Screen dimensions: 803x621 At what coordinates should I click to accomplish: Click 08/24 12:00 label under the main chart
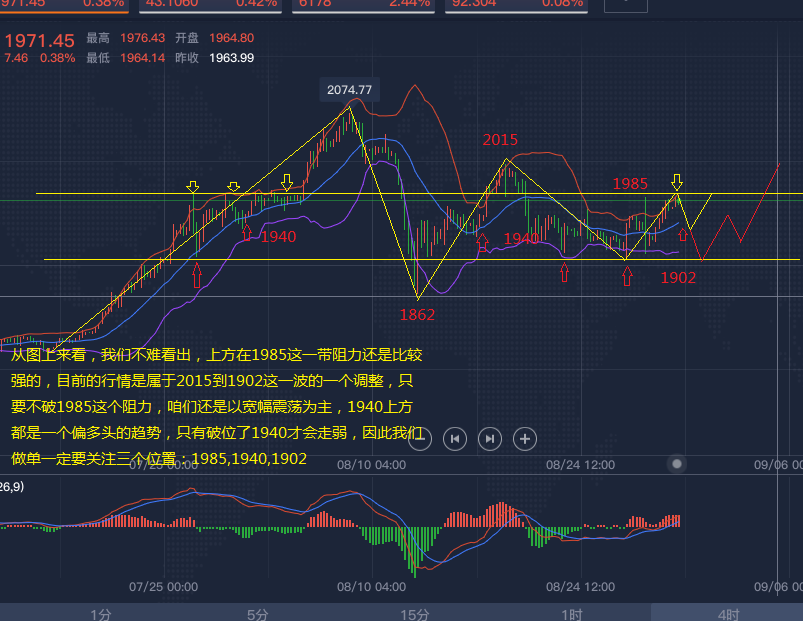580,465
